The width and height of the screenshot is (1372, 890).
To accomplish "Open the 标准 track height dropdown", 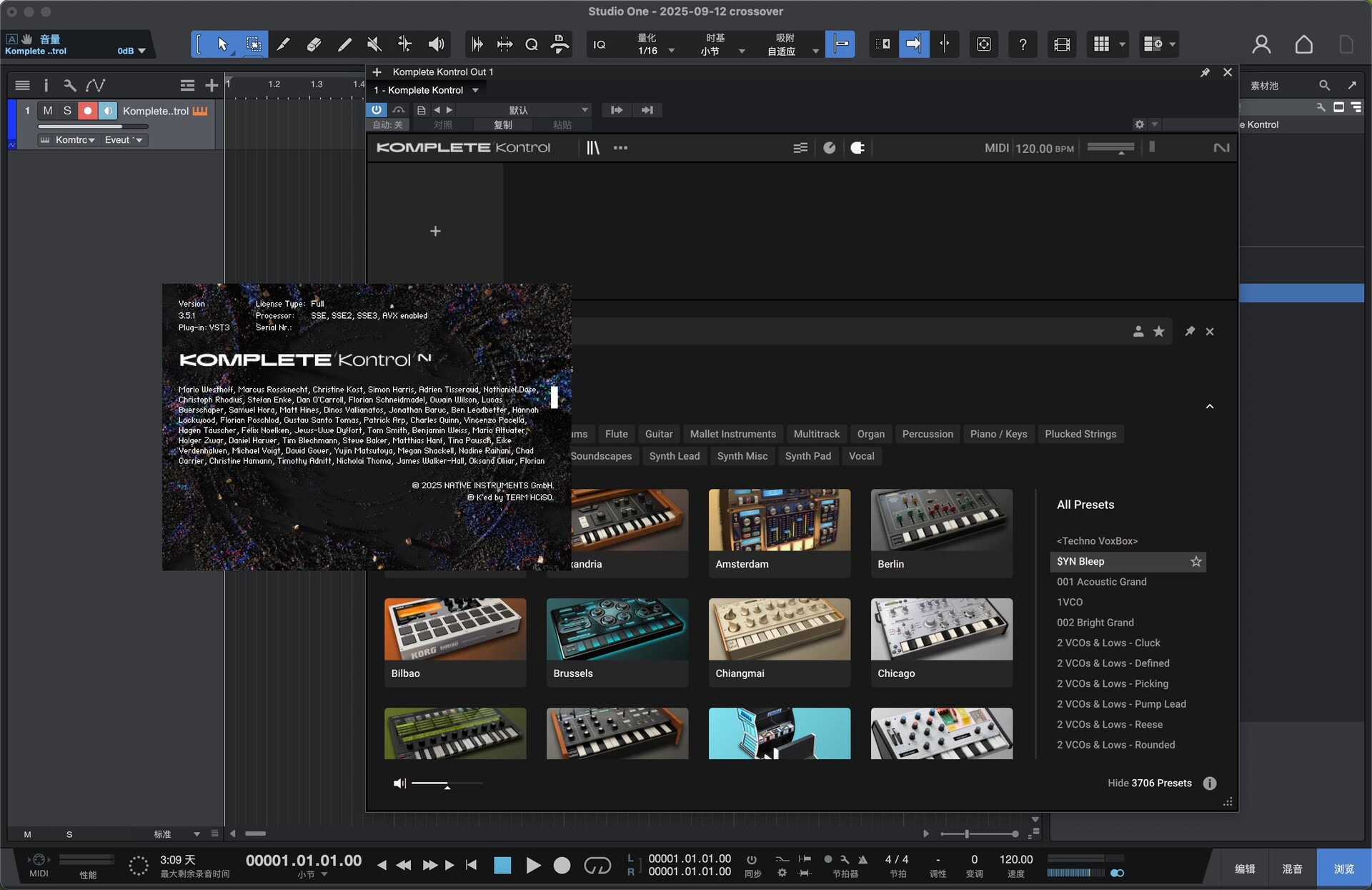I will coord(177,834).
